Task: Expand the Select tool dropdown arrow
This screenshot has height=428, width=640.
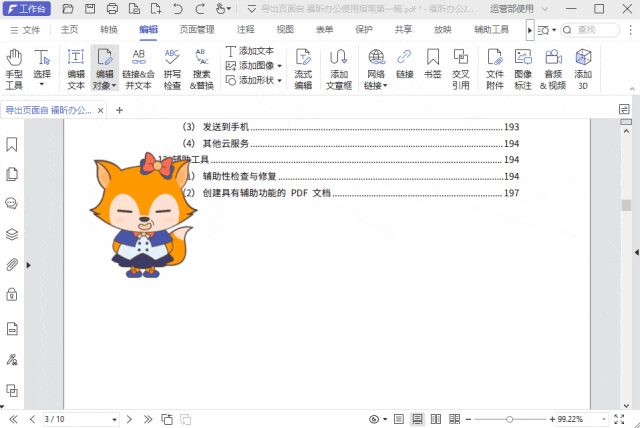Action: 42,84
